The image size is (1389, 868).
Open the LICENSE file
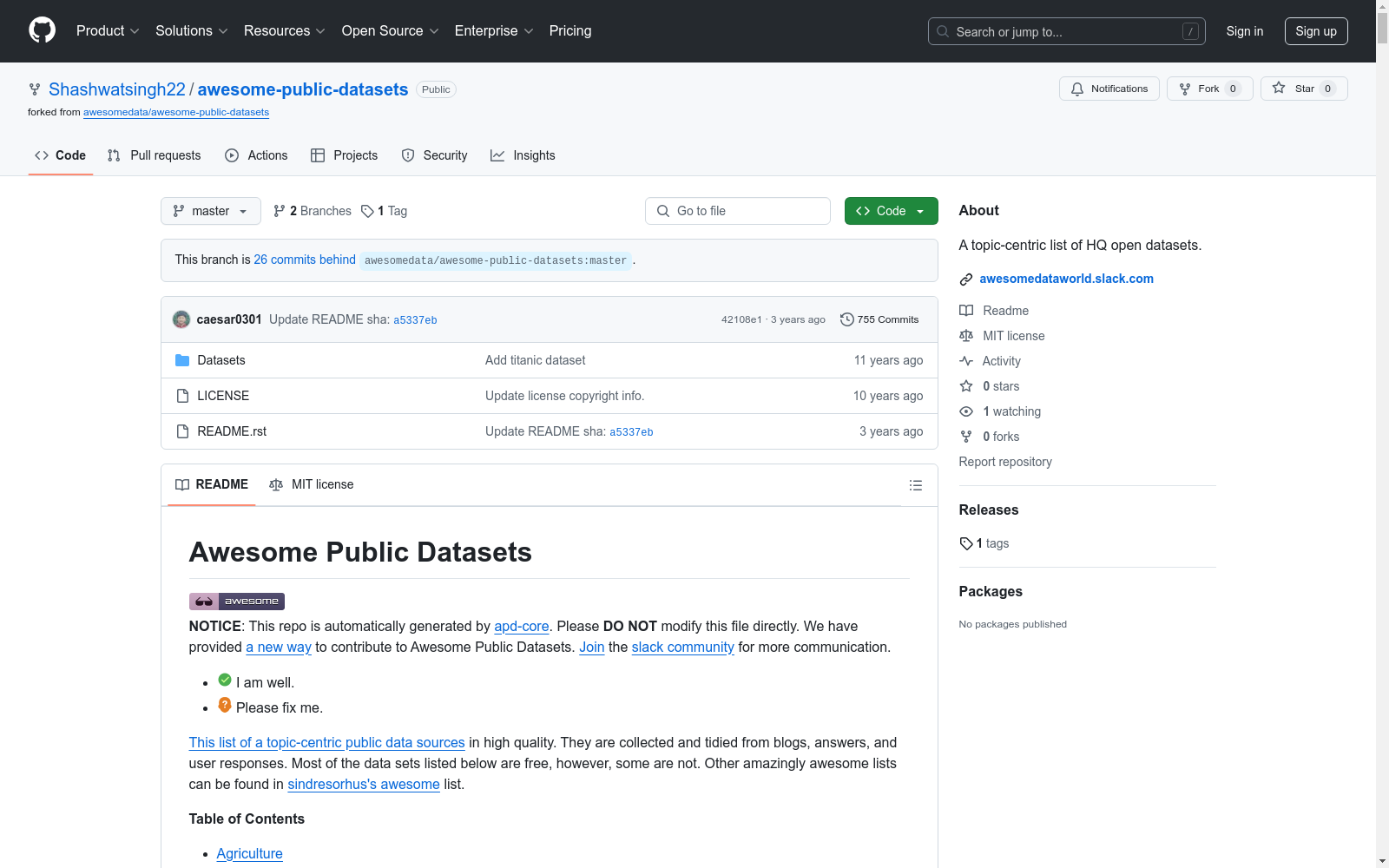click(223, 396)
